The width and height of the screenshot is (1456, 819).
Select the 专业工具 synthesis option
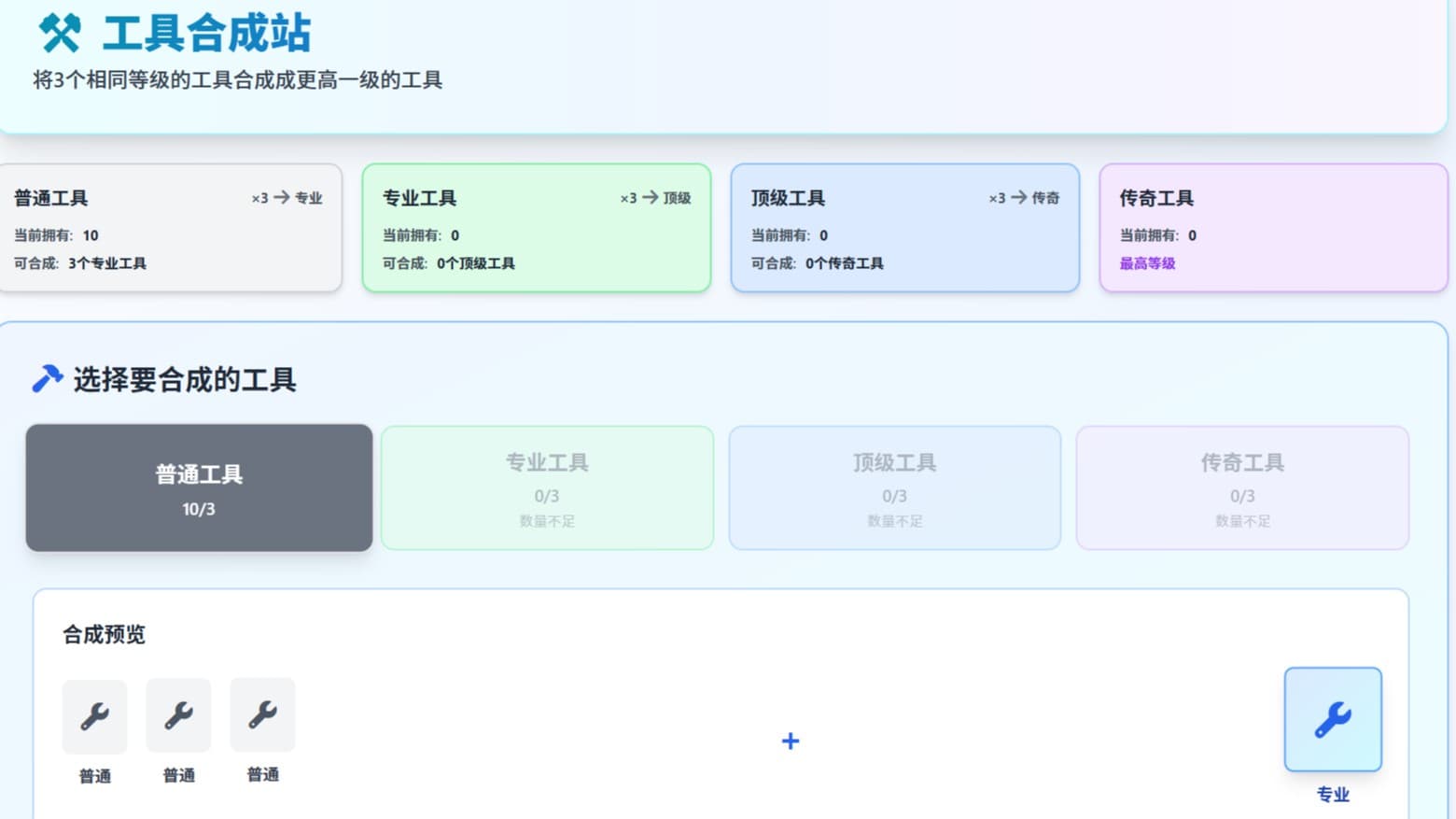coord(546,487)
